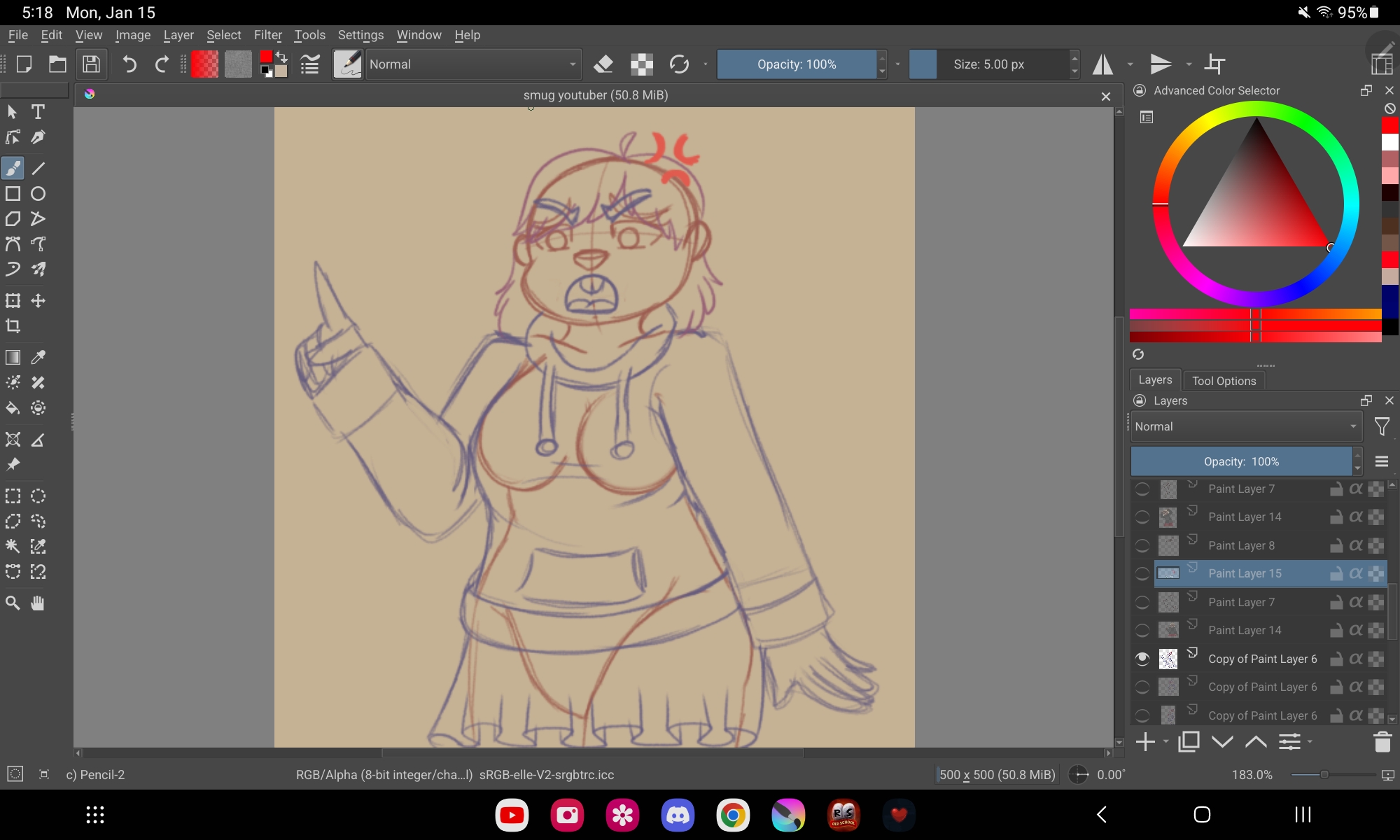Adjust the brush Opacity slider

tap(797, 64)
